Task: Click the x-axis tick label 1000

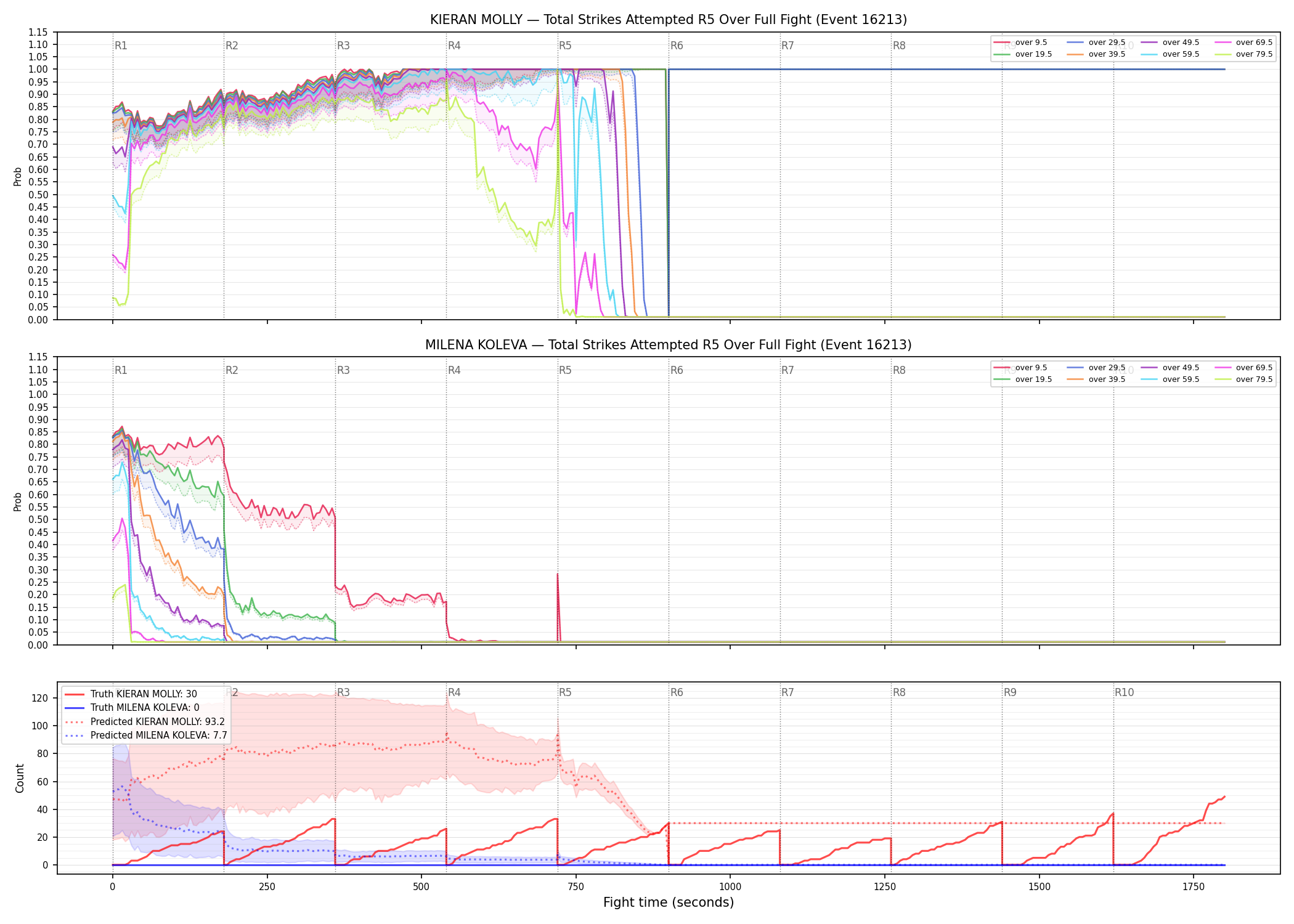Action: point(730,887)
